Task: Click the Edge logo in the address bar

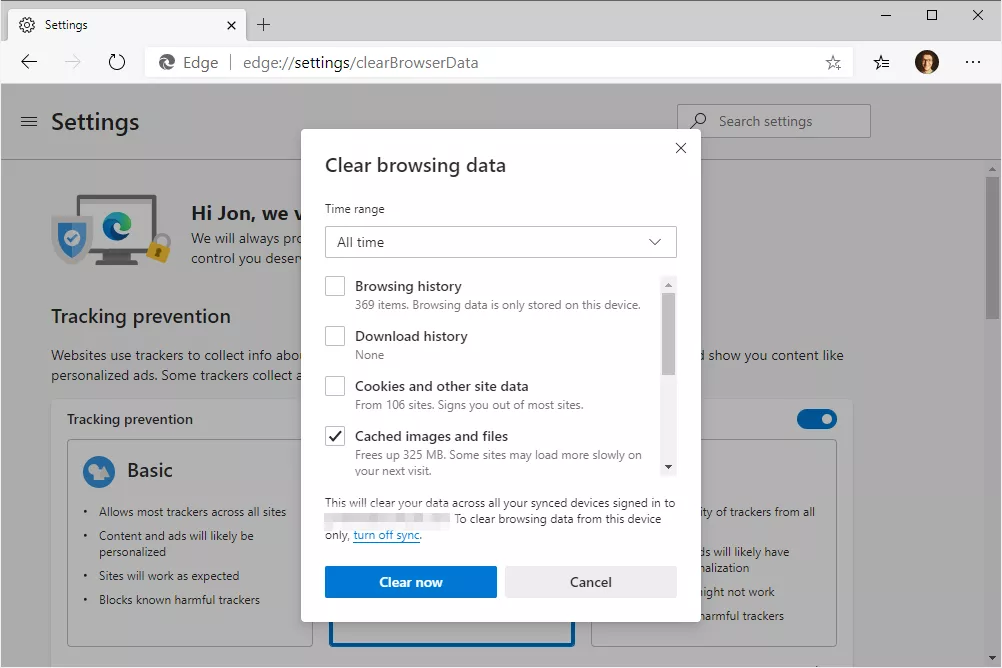Action: point(166,62)
